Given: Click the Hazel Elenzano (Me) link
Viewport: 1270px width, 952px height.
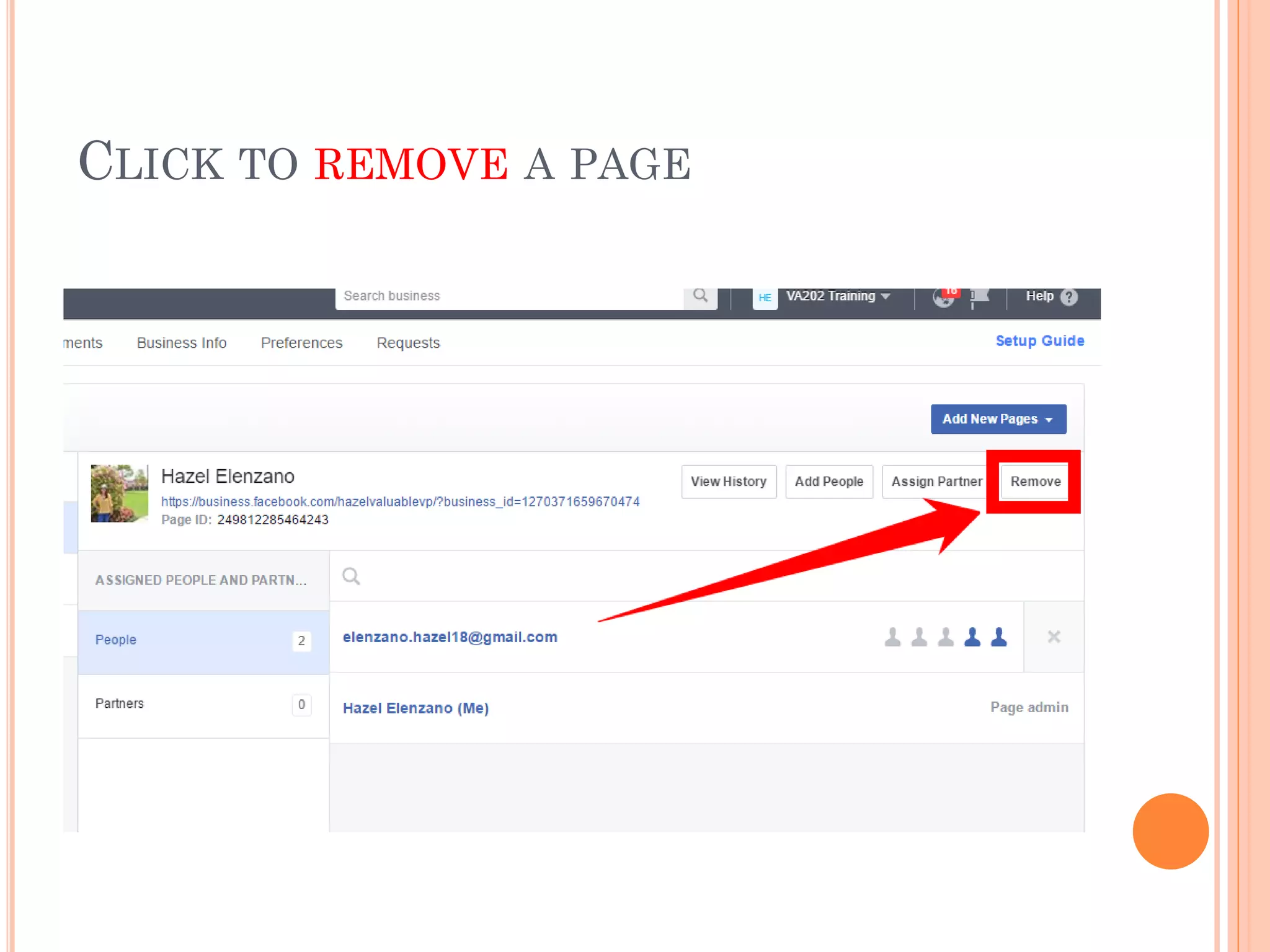Looking at the screenshot, I should [416, 708].
